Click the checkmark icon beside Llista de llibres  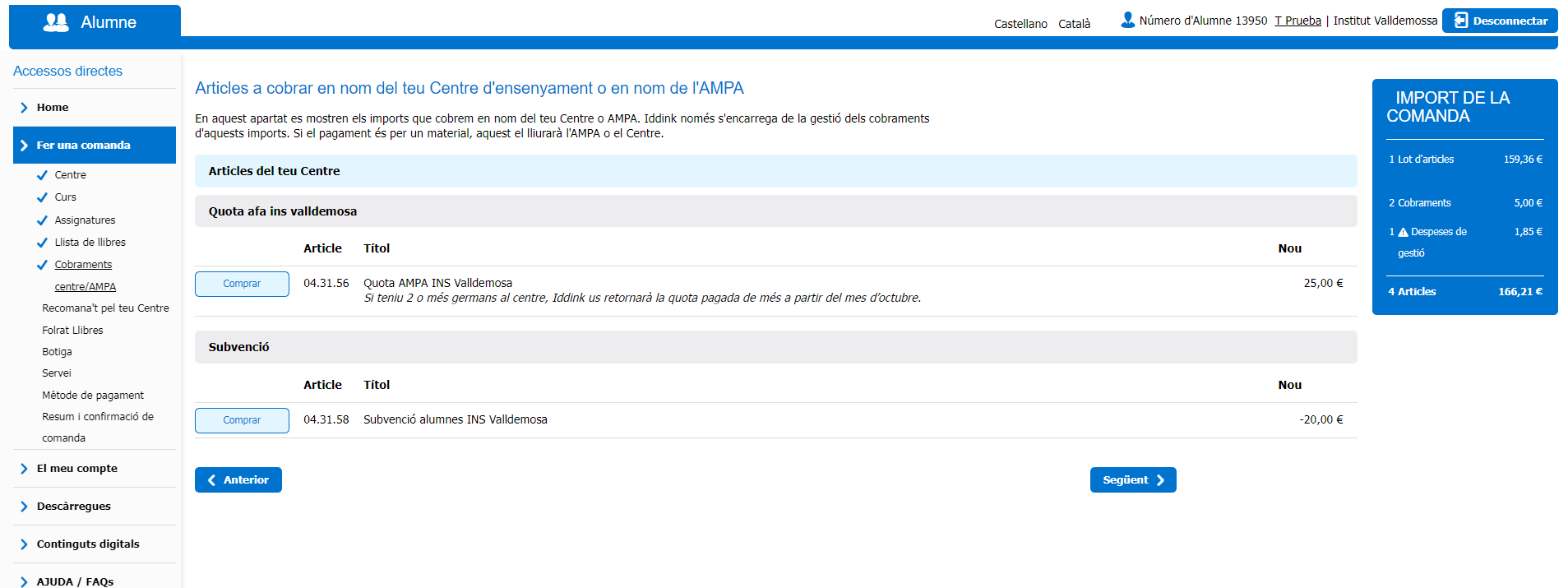point(42,243)
